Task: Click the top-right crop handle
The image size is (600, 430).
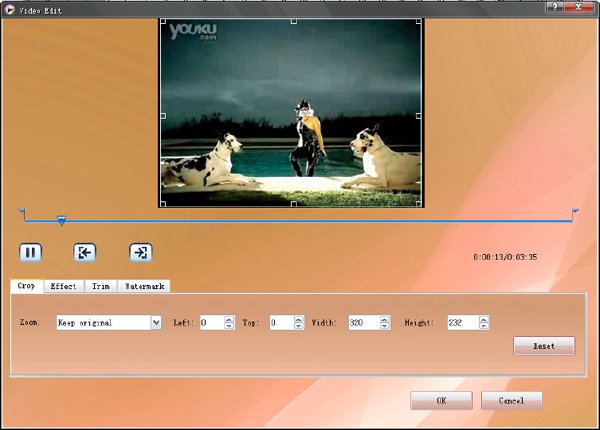Action: (x=419, y=21)
